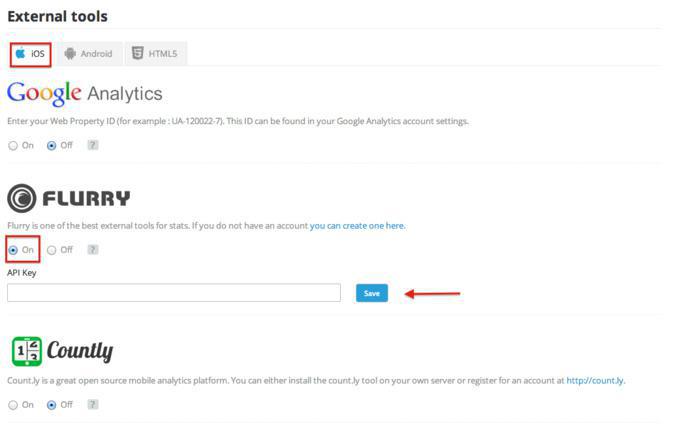Enable Google Analytics with the On radio
The height and width of the screenshot is (426, 673).
pos(13,145)
